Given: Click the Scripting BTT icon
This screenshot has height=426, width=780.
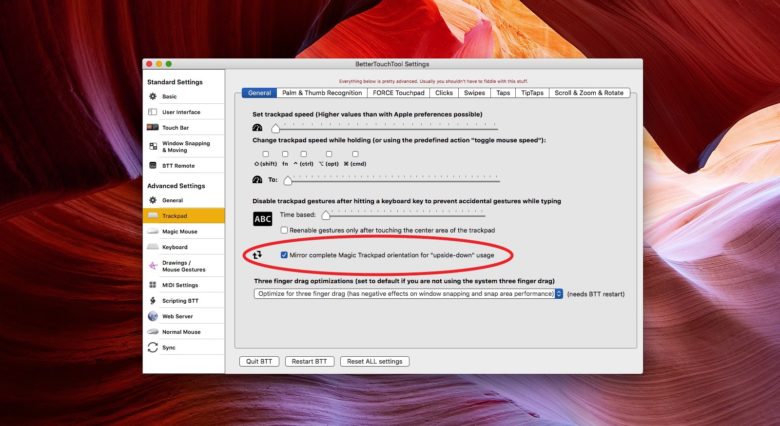Looking at the screenshot, I should point(152,300).
